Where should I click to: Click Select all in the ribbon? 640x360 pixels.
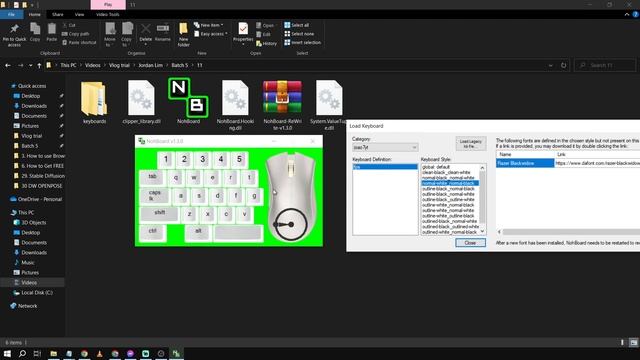coord(297,25)
